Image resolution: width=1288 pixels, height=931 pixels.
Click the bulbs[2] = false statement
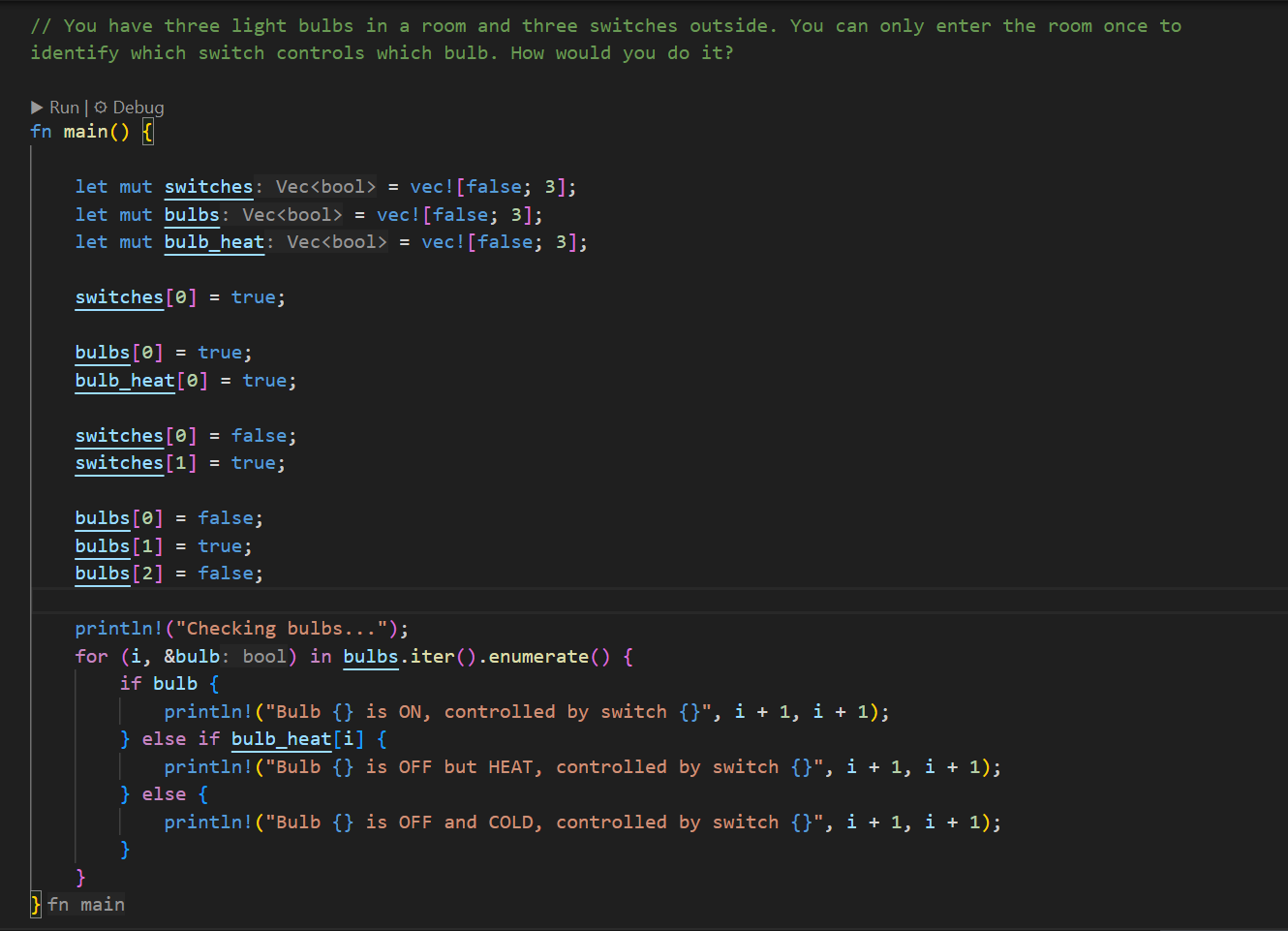(169, 574)
